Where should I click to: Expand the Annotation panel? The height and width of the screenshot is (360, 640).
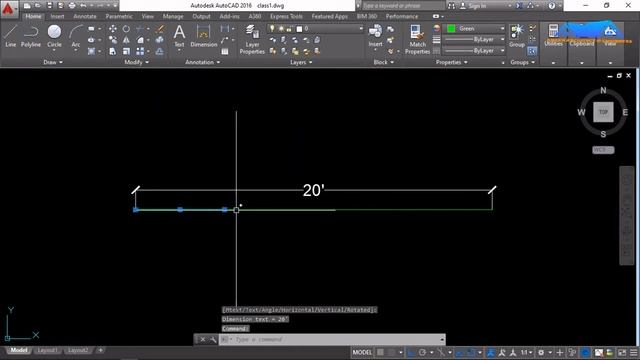point(202,62)
